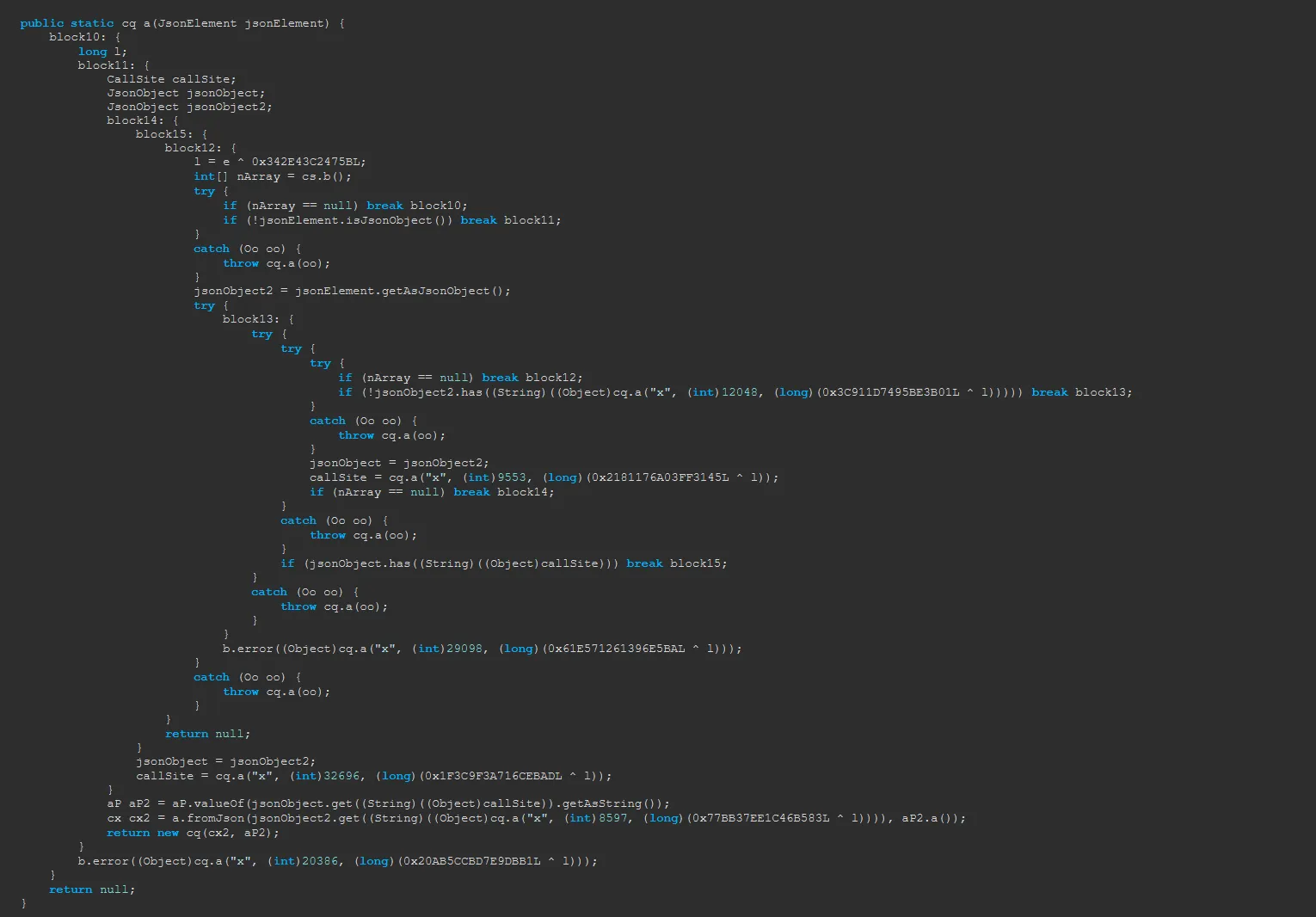Click 'break block10;' statement

click(x=417, y=206)
